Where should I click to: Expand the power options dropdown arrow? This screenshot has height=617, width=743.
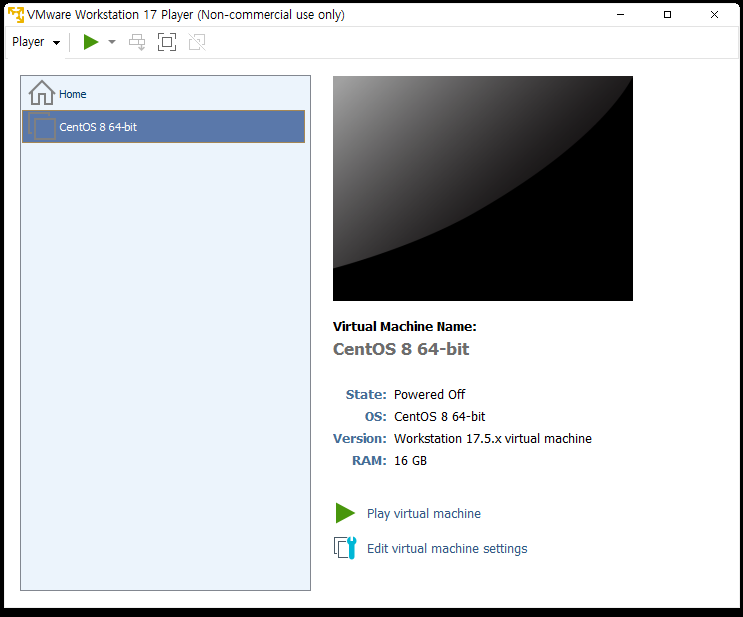[x=112, y=42]
